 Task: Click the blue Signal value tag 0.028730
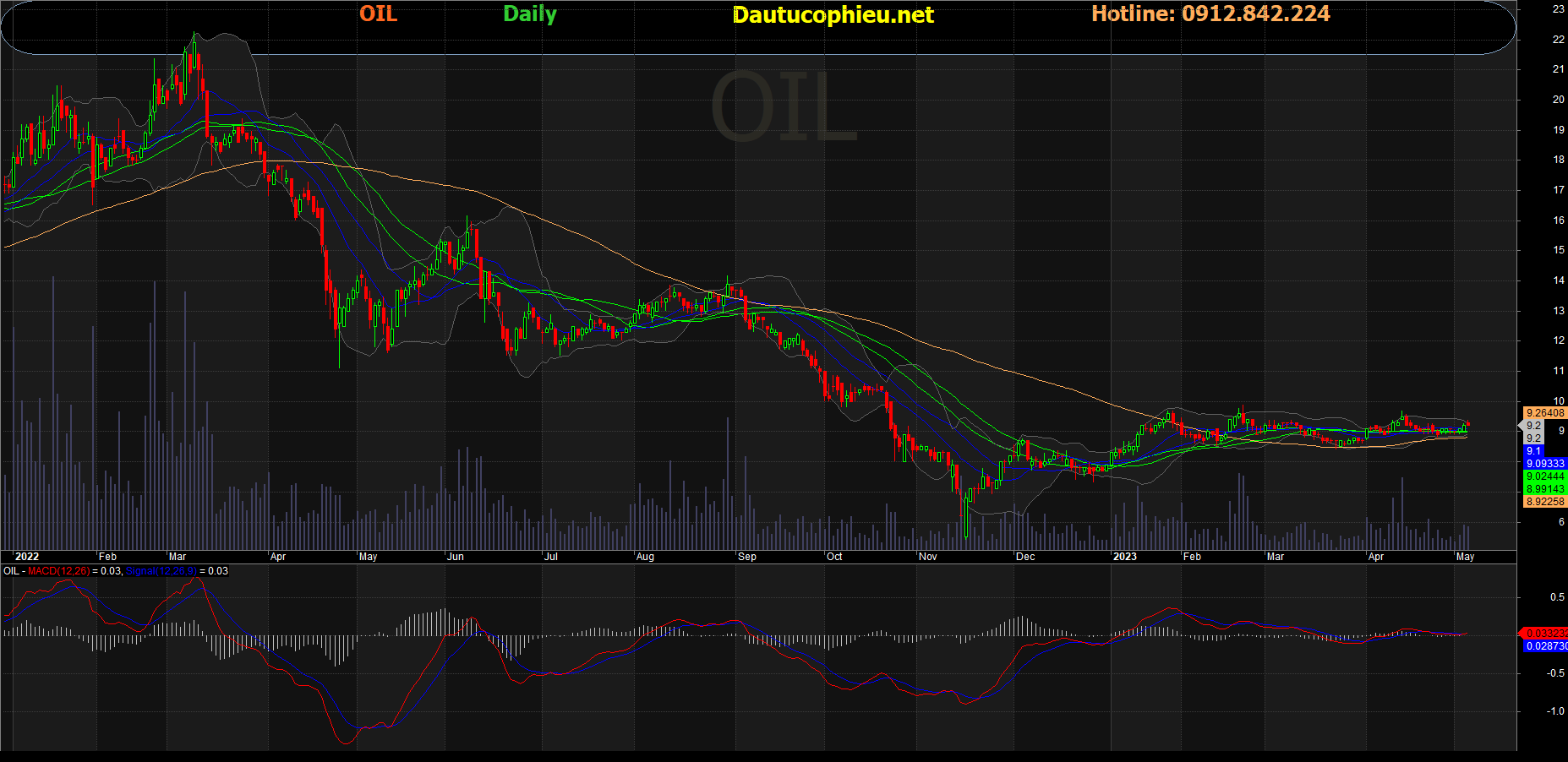coord(1545,645)
